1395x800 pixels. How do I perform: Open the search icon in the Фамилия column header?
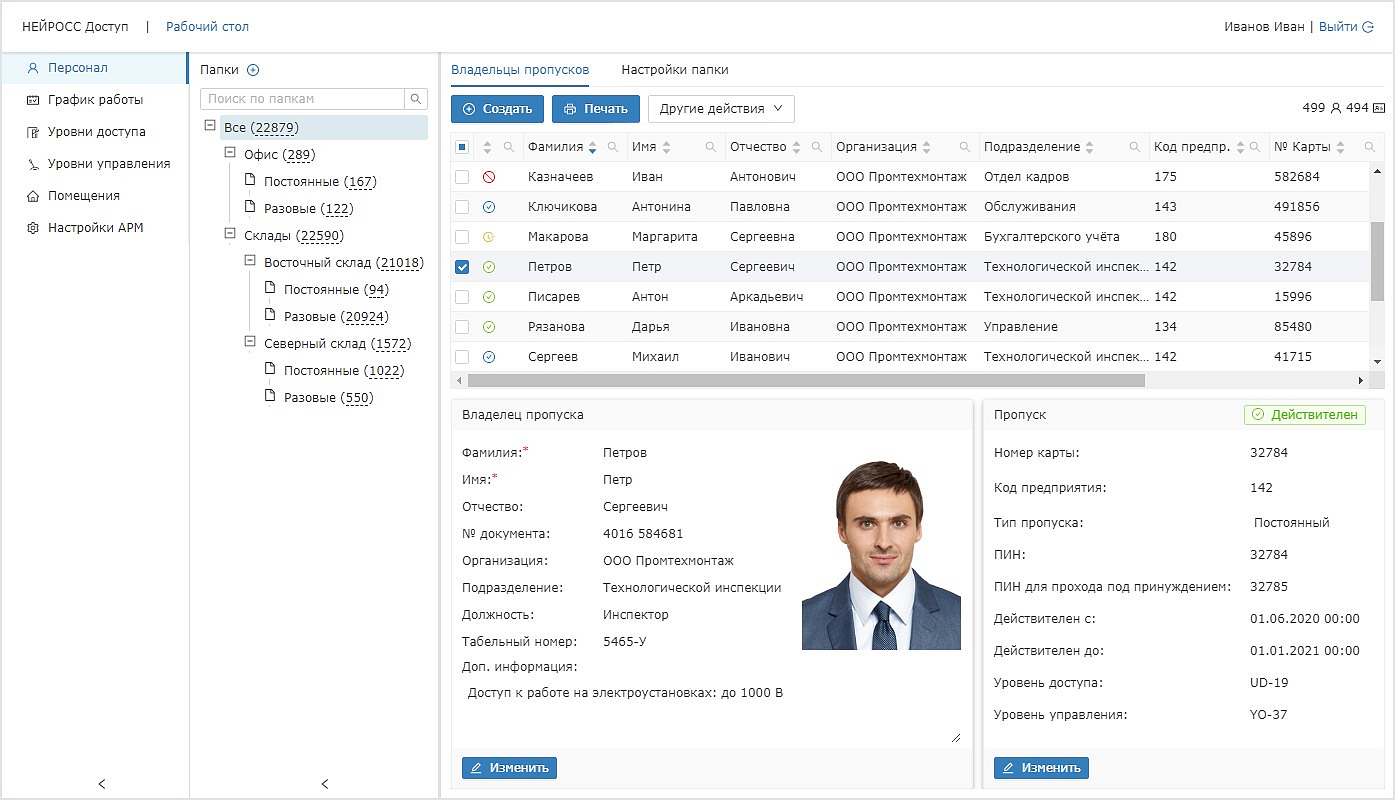(614, 146)
